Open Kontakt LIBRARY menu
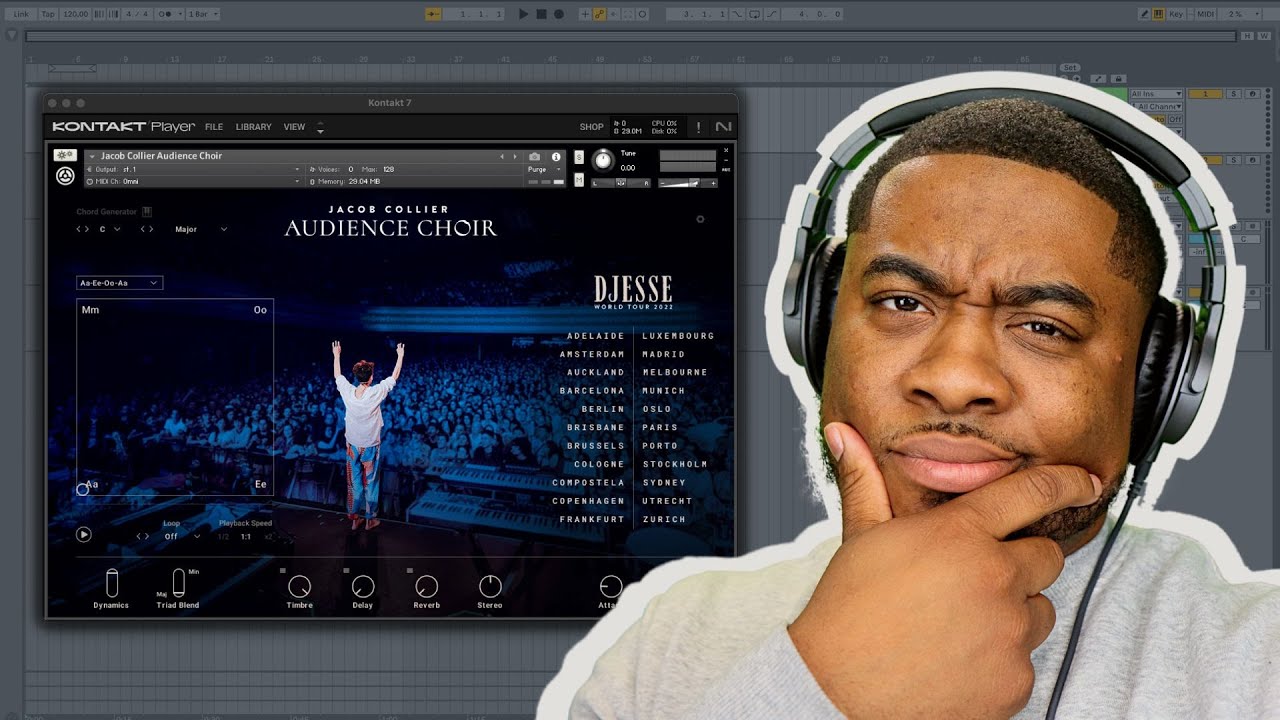 click(x=253, y=127)
